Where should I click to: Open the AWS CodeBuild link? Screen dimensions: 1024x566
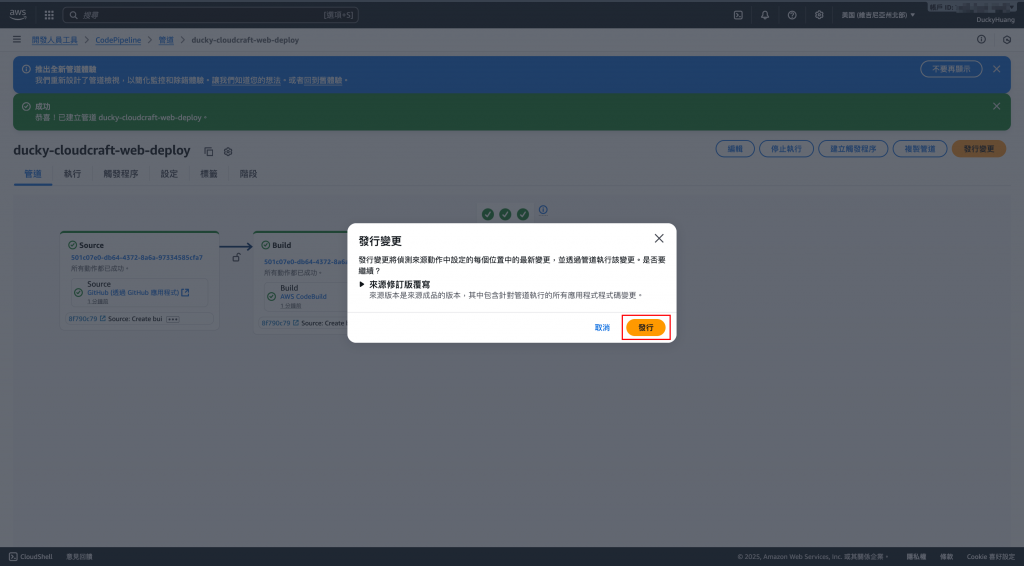(304, 296)
